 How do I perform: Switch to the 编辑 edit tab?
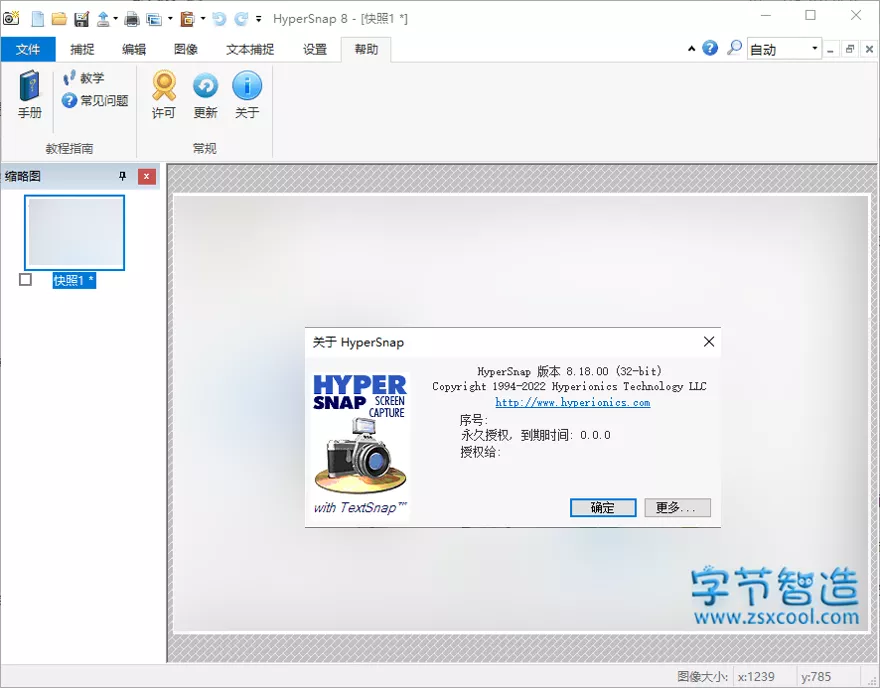tap(134, 49)
